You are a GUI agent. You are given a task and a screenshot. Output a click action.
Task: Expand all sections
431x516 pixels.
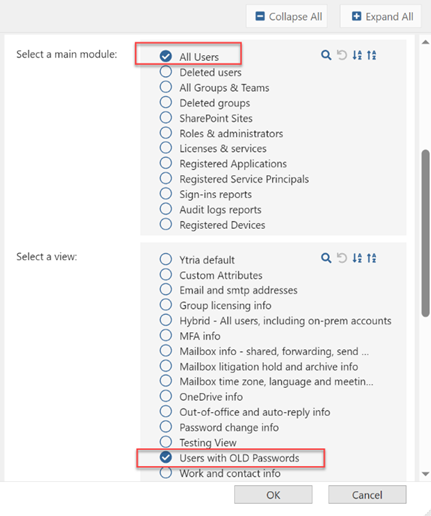point(381,16)
